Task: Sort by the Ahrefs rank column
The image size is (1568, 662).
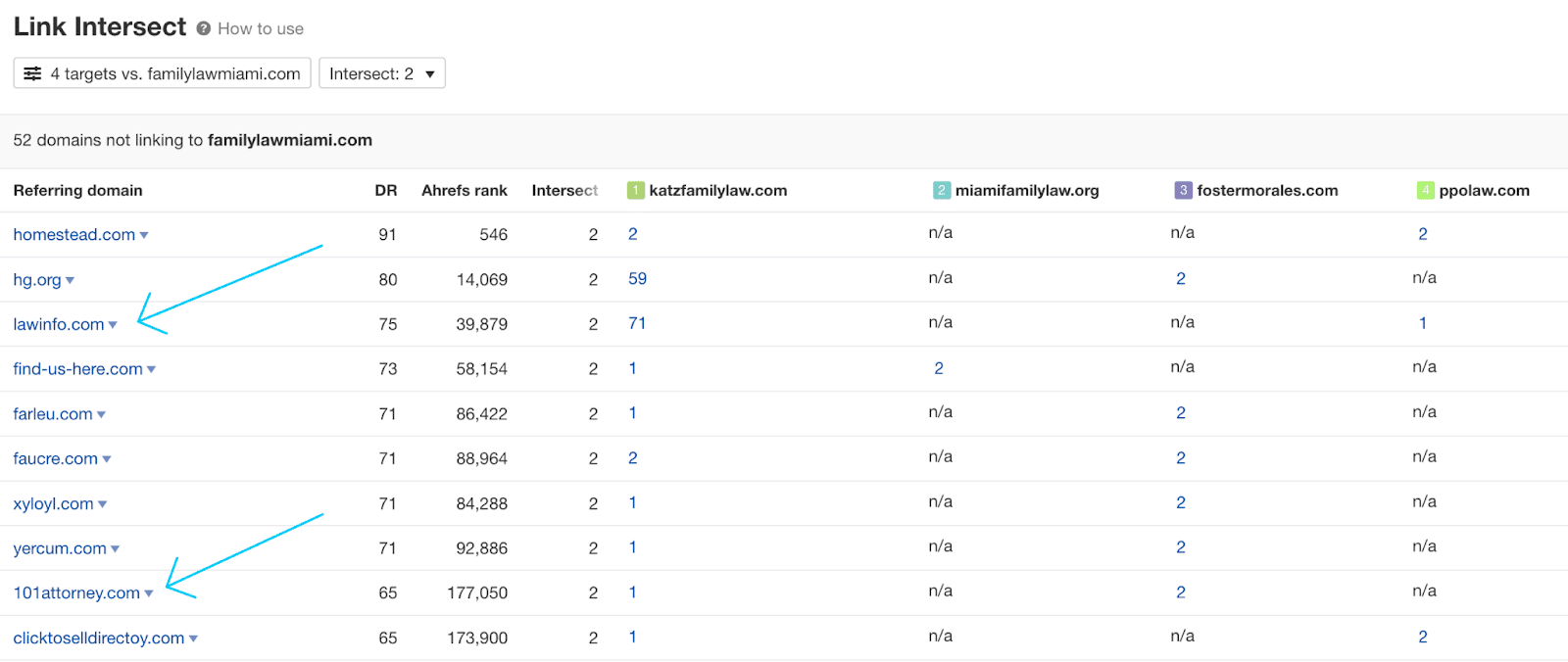Action: pyautogui.click(x=465, y=191)
